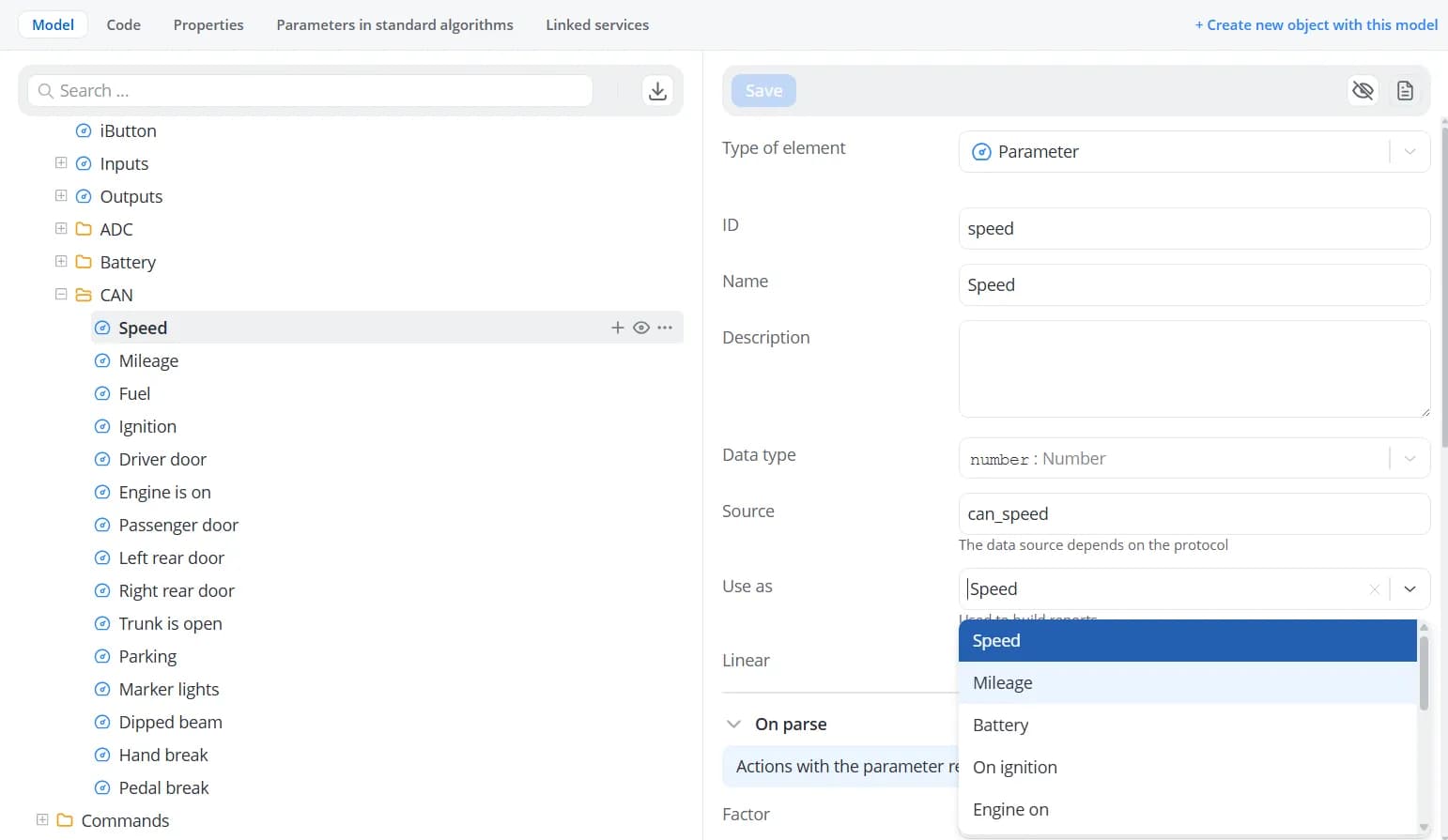Open the Data type dropdown
1448x840 pixels.
coord(1409,459)
